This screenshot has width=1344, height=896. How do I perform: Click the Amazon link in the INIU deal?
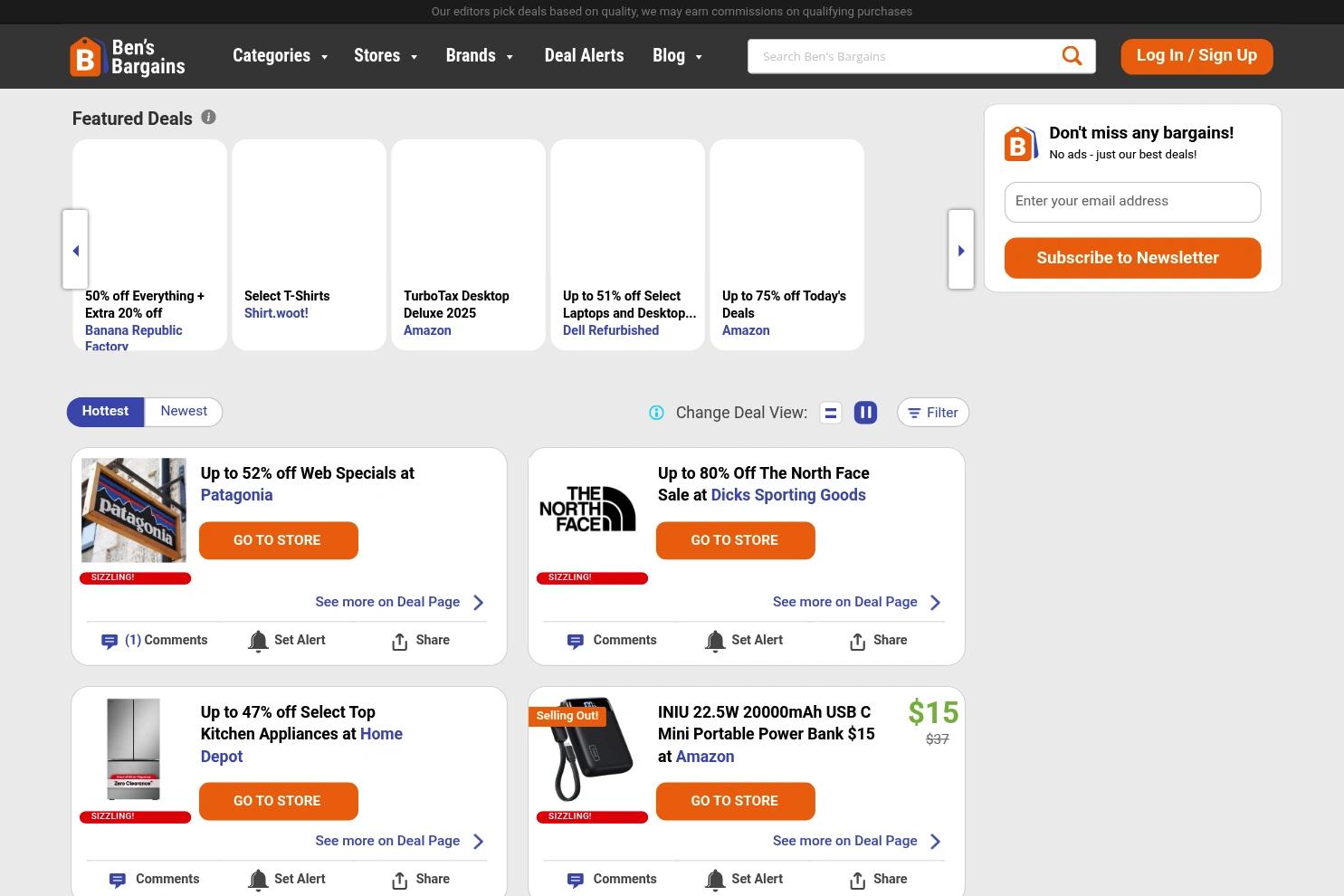pyautogui.click(x=704, y=757)
